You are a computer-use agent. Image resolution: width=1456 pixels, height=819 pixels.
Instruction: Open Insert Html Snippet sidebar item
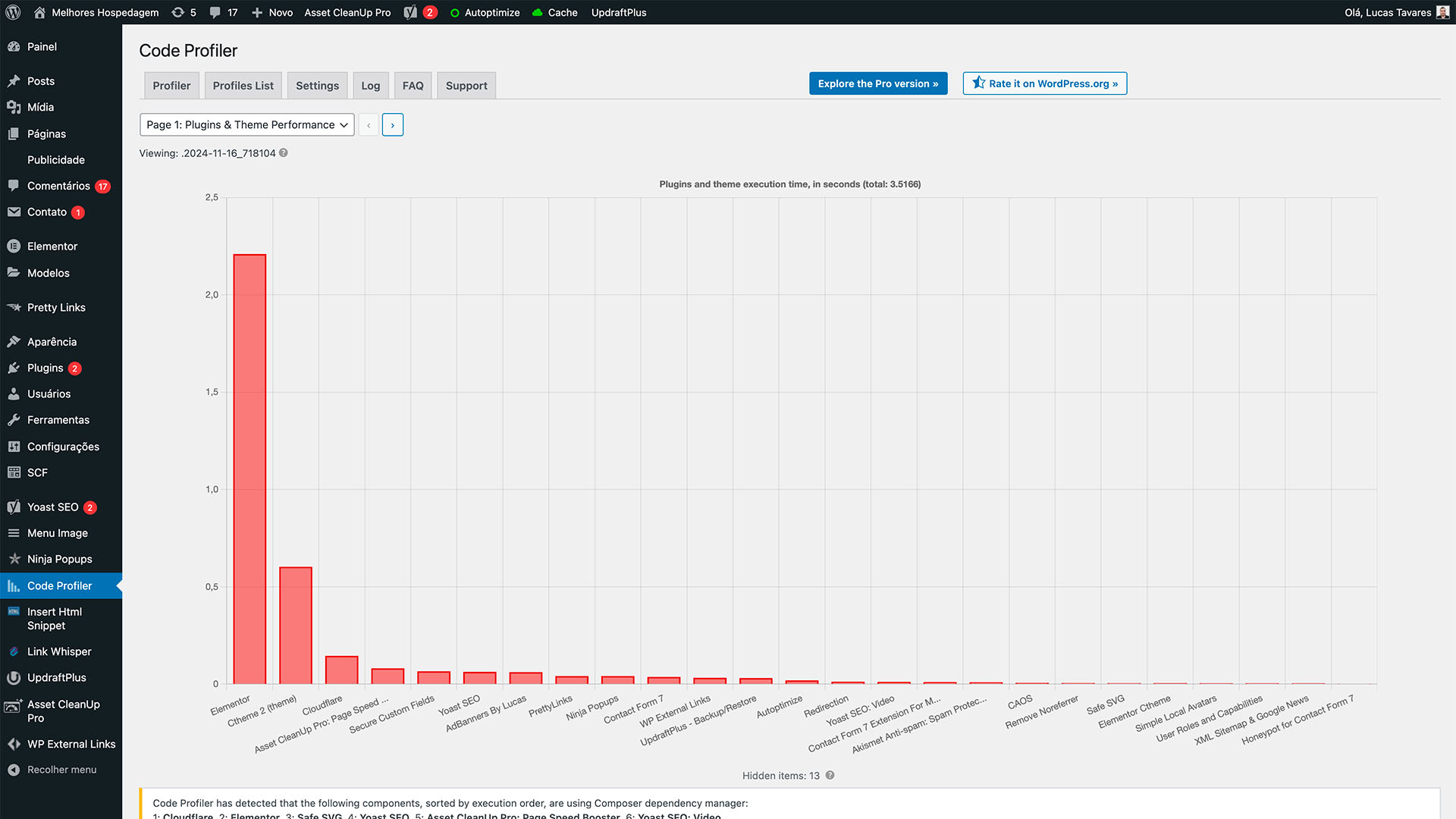61,619
